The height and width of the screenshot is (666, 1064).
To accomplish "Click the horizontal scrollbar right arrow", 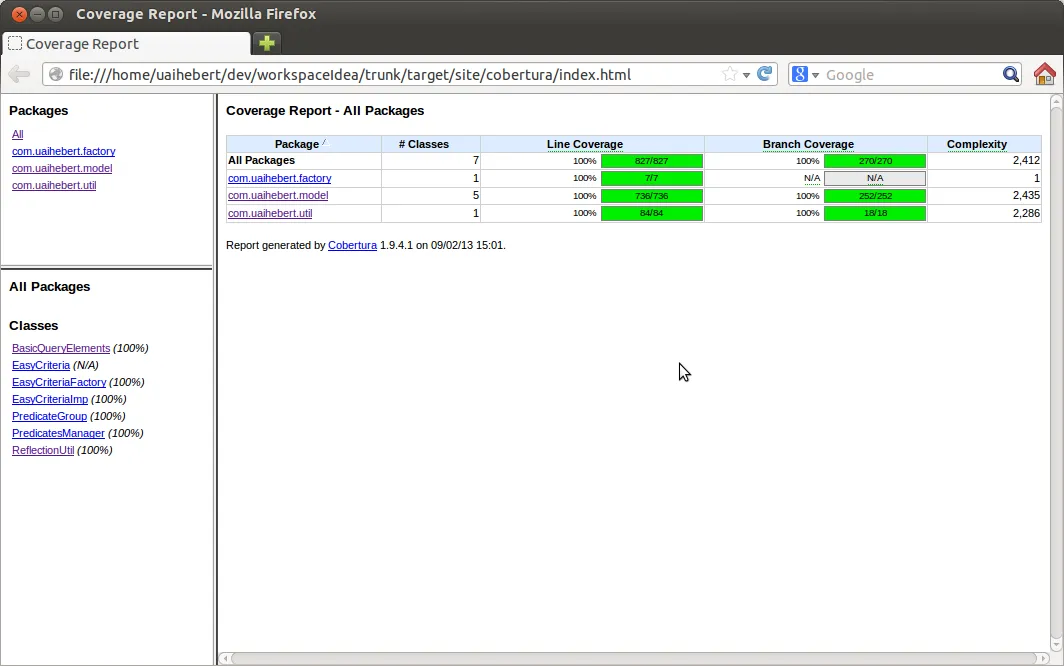I will (x=1044, y=658).
